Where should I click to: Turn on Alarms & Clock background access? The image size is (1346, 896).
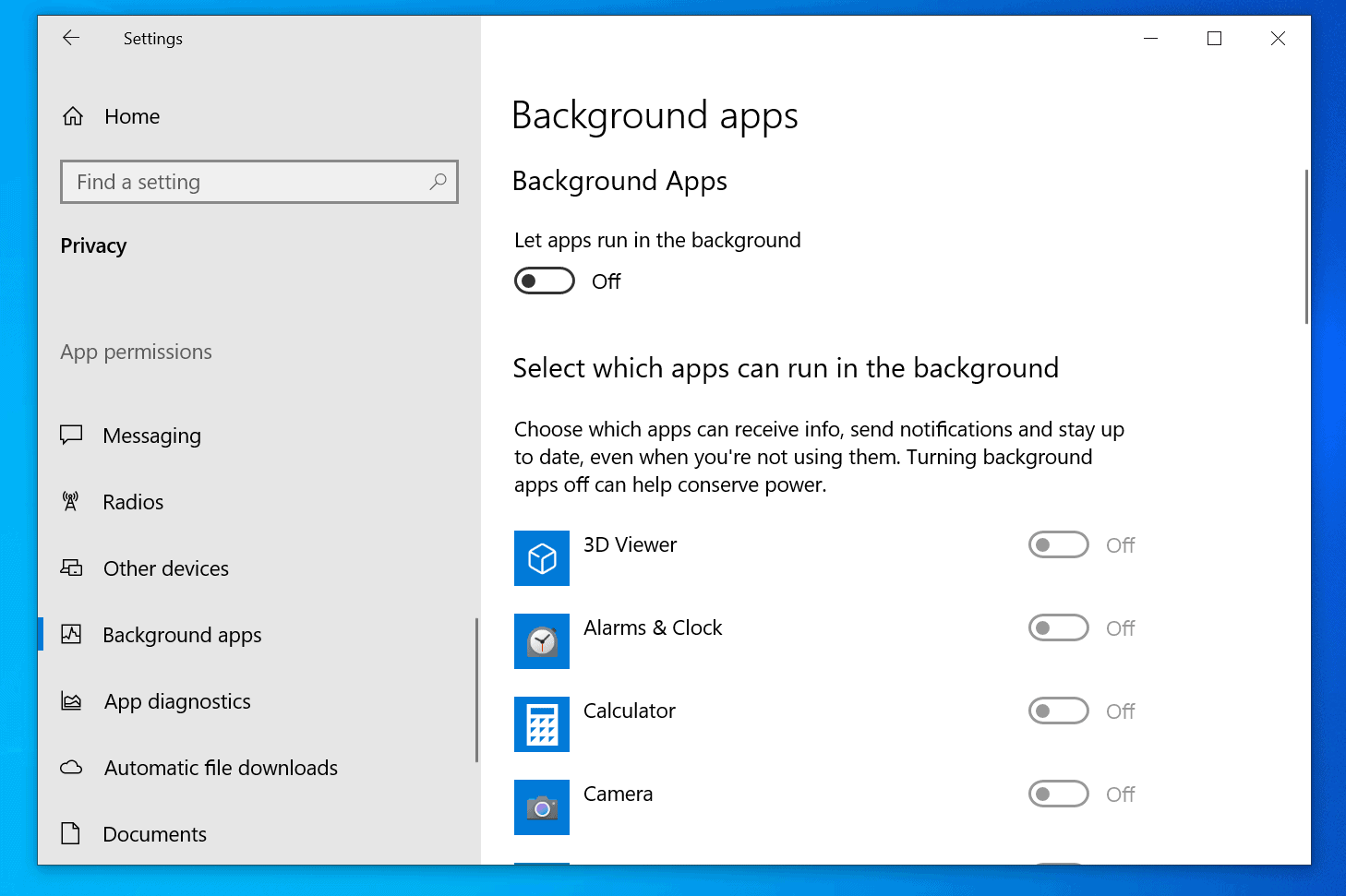click(x=1058, y=627)
